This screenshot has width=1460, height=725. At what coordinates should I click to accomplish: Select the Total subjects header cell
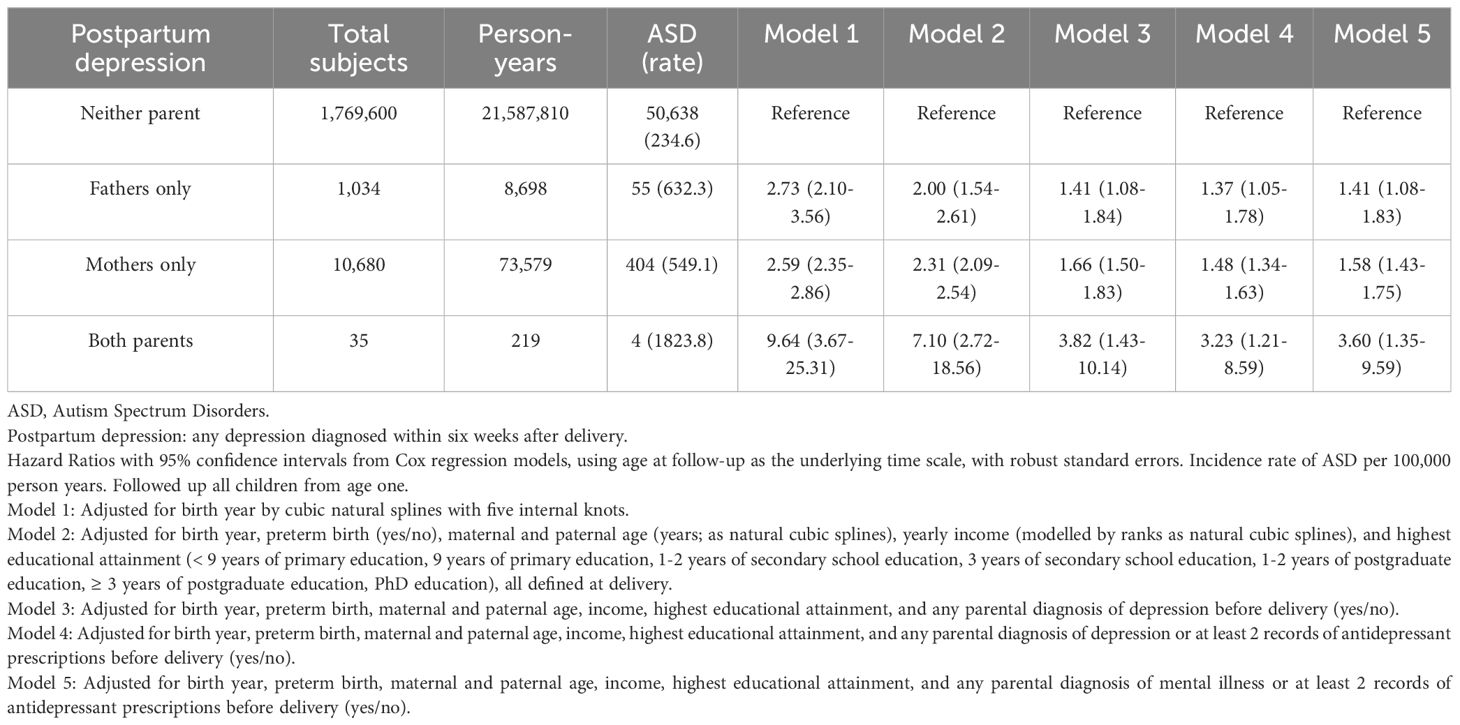[359, 47]
